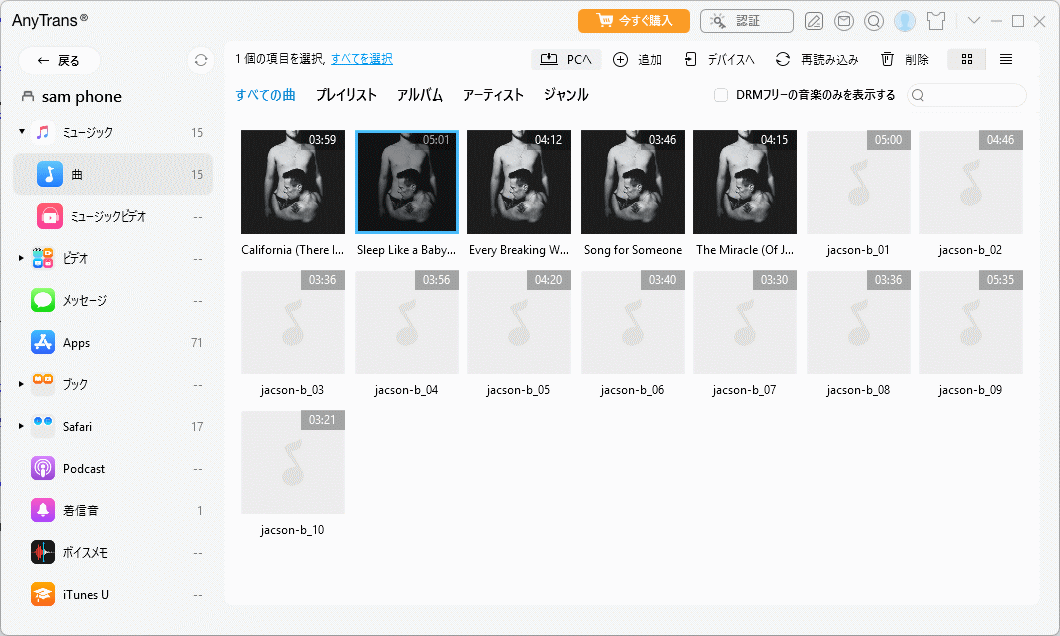Viewport: 1060px width, 636px height.
Task: Click 再読み込み reload button
Action: [x=817, y=59]
